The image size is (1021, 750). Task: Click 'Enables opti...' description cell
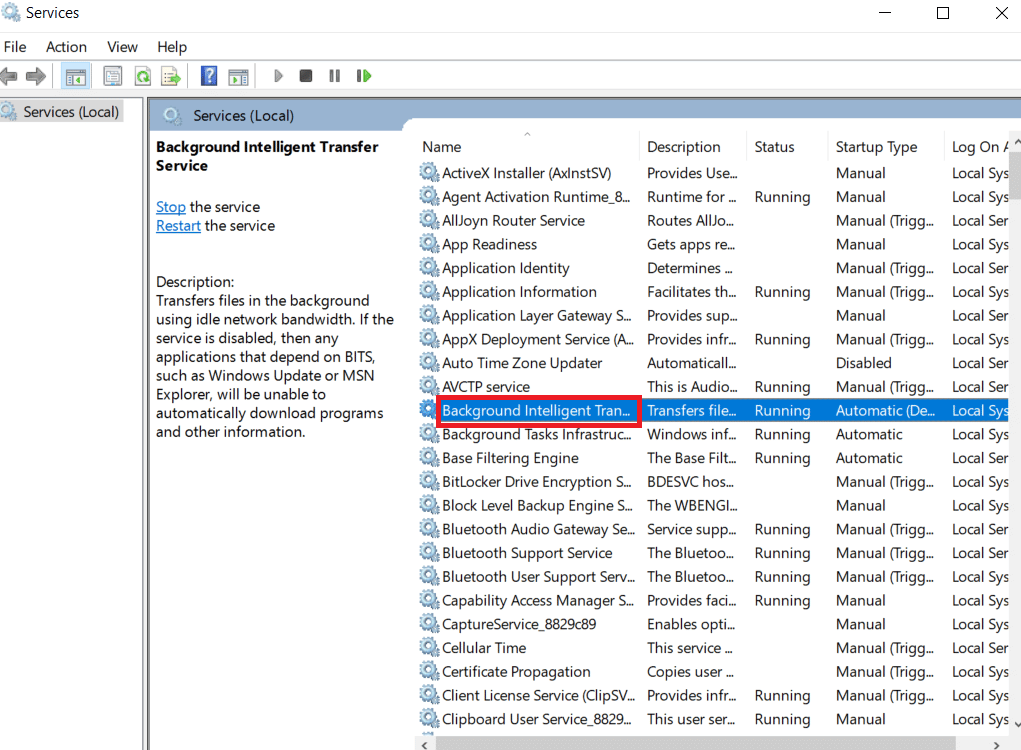tap(691, 624)
